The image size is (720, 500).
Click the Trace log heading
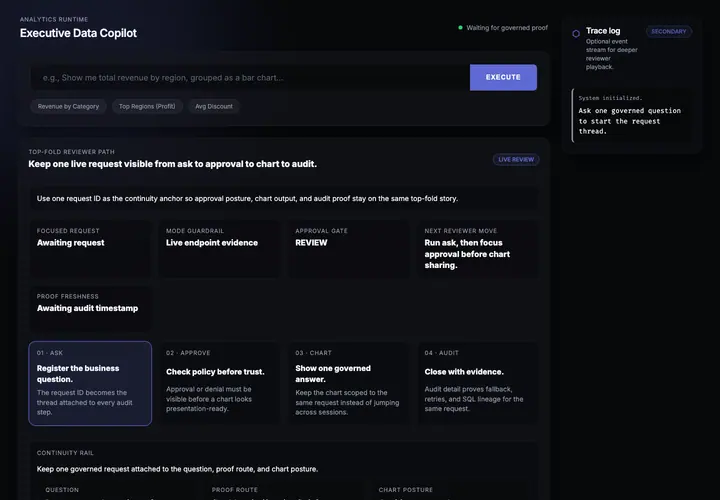(x=603, y=31)
